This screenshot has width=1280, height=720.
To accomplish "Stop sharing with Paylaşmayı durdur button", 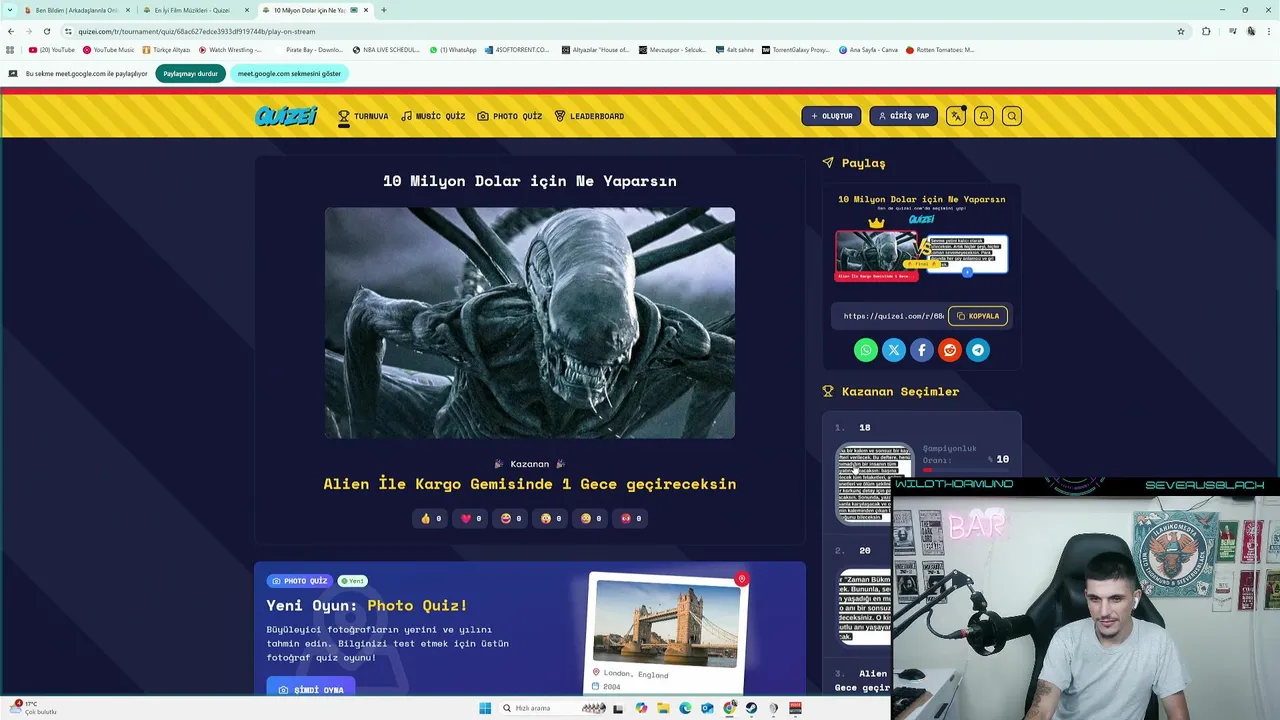I will click(x=191, y=74).
